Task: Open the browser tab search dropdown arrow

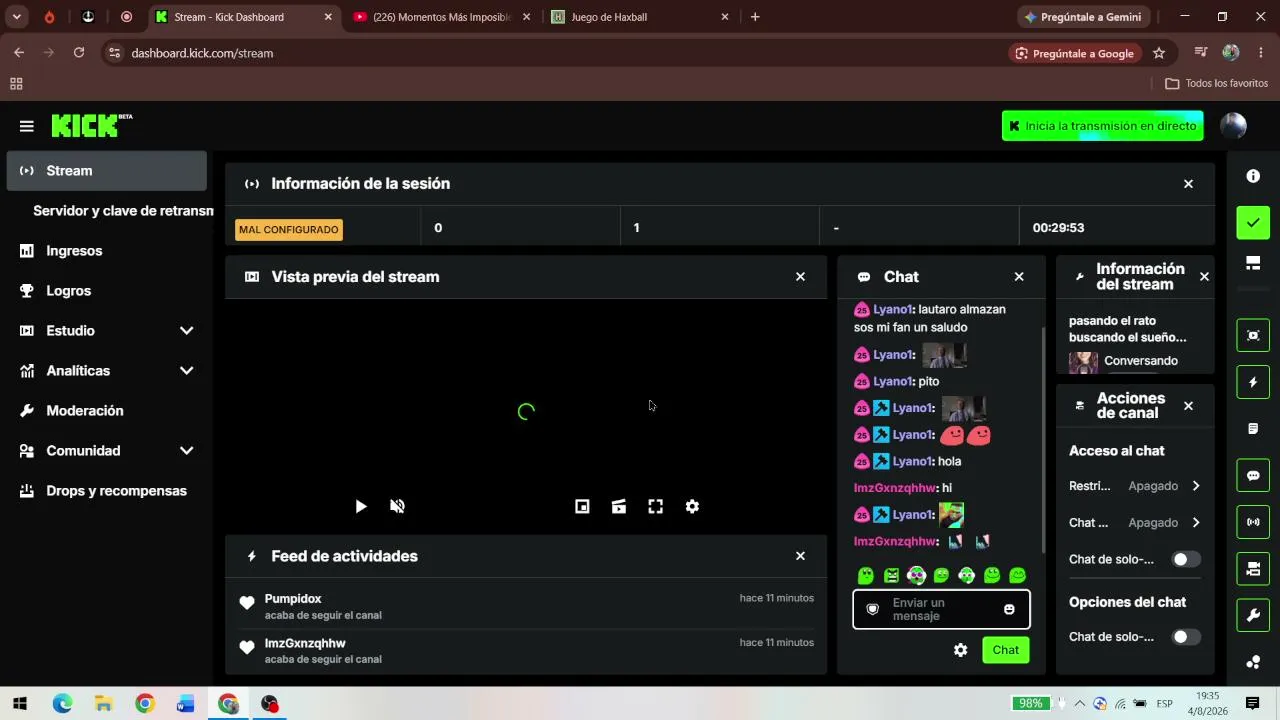Action: coord(17,17)
